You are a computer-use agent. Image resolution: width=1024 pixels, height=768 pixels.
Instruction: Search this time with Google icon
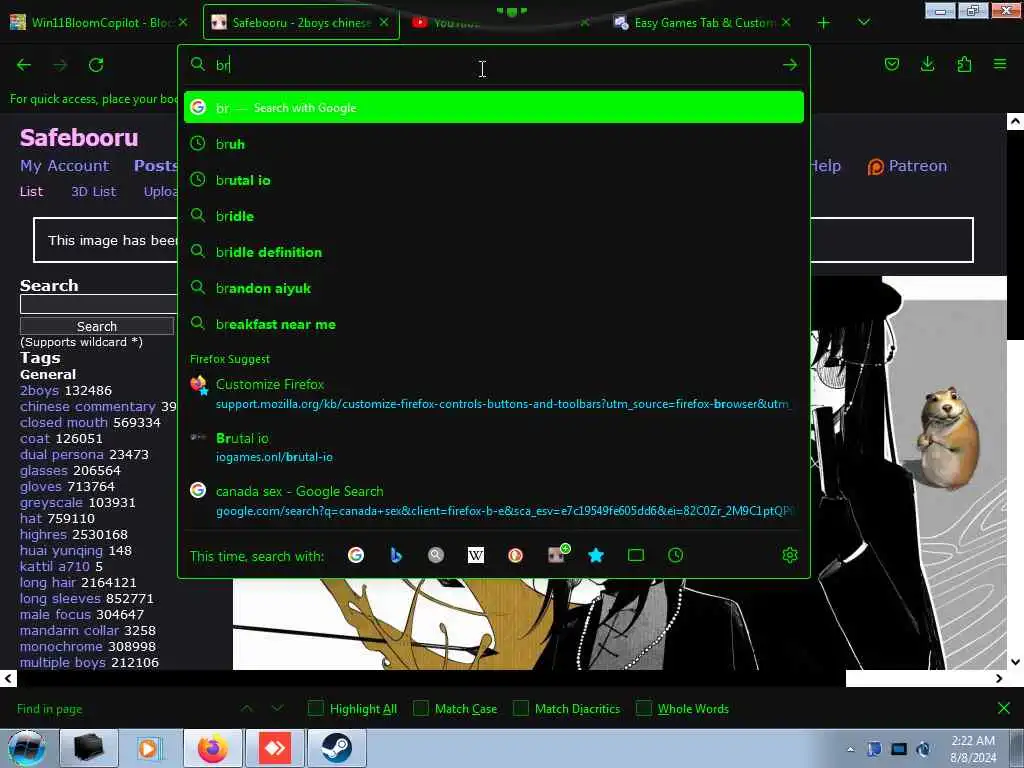[356, 555]
